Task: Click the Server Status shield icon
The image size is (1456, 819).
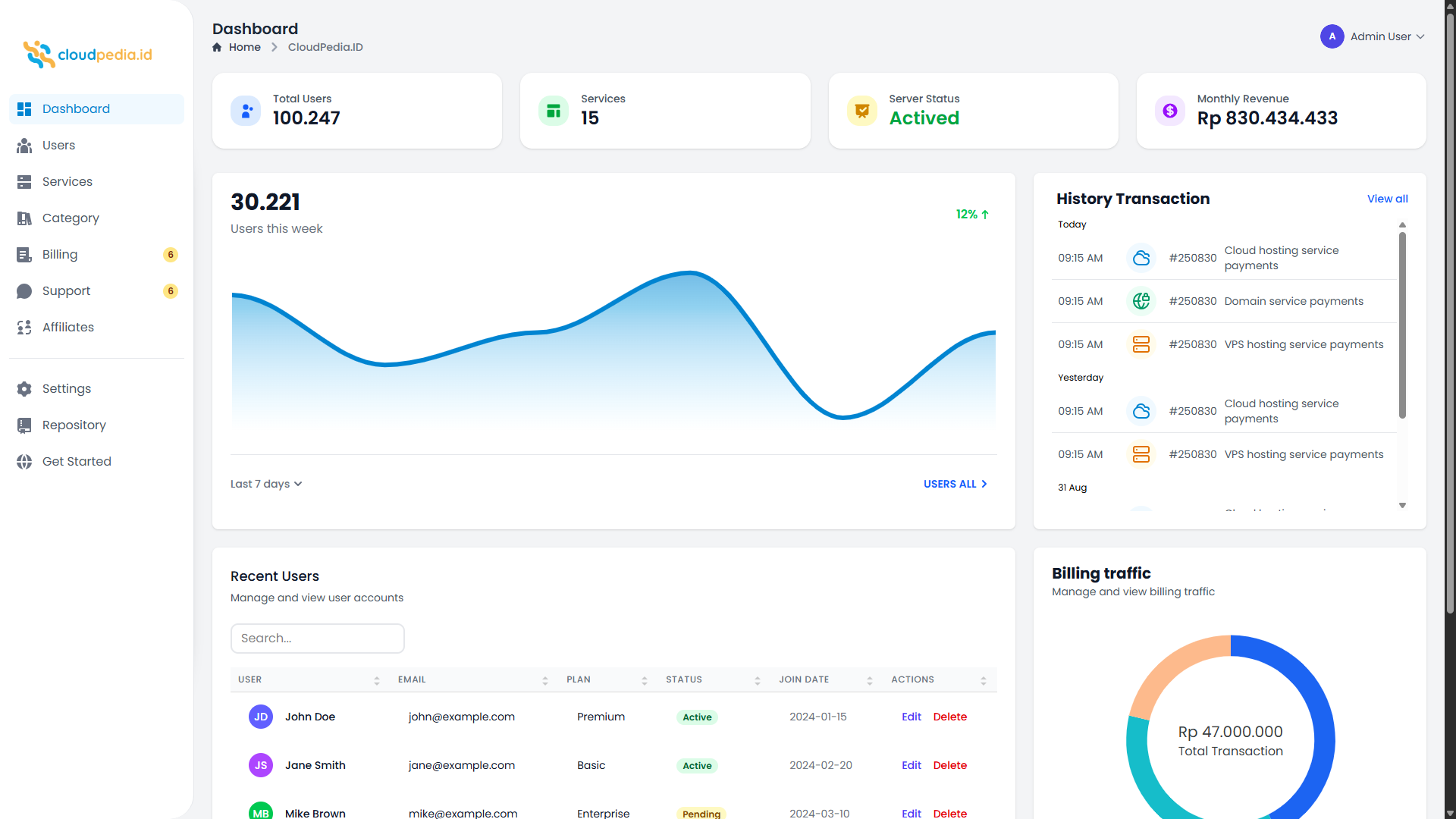Action: 862,111
